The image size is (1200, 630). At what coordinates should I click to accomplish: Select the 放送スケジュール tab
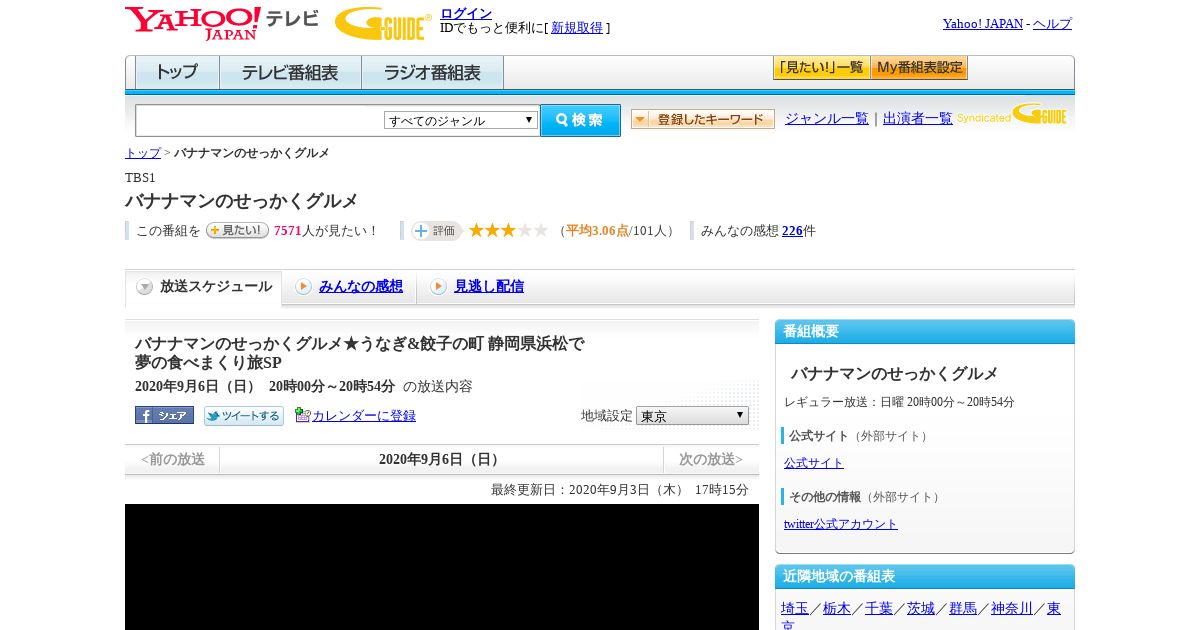(x=204, y=287)
